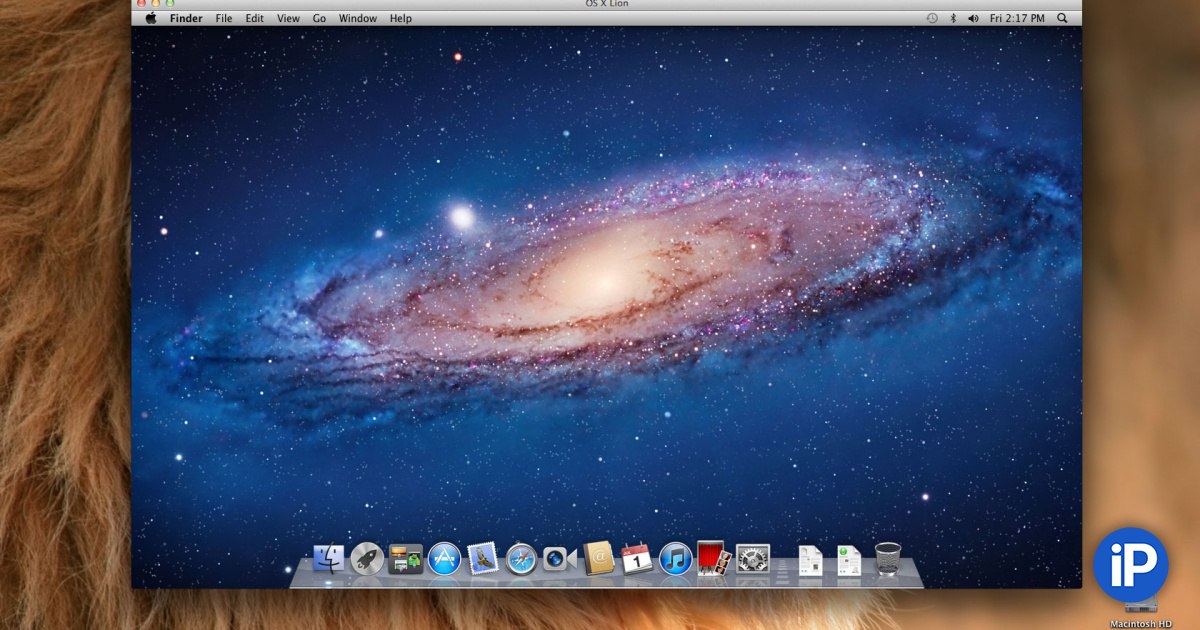This screenshot has height=630, width=1200.
Task: Open the File menu
Action: (x=224, y=18)
